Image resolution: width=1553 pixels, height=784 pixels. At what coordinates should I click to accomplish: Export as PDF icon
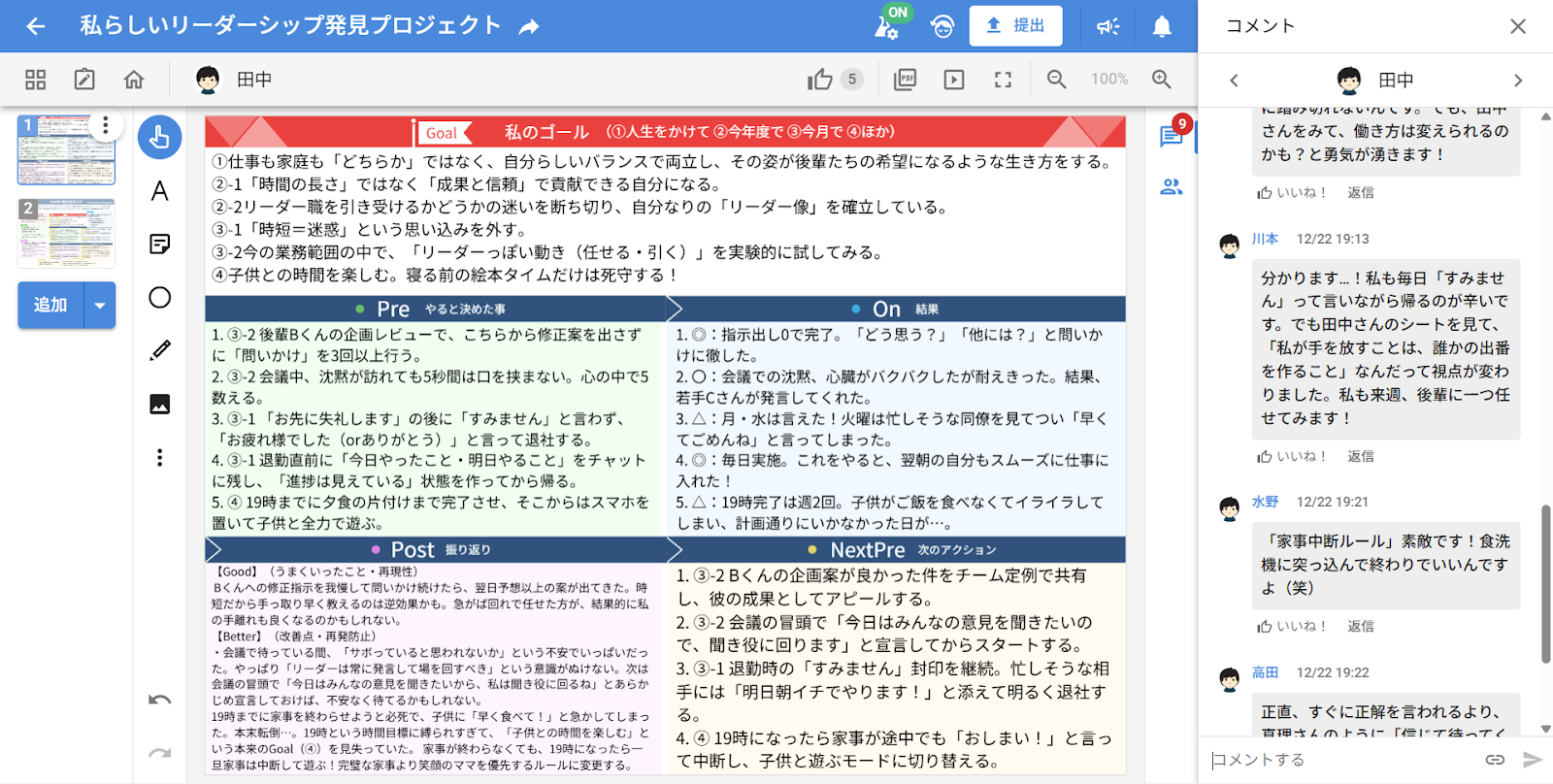pyautogui.click(x=905, y=80)
